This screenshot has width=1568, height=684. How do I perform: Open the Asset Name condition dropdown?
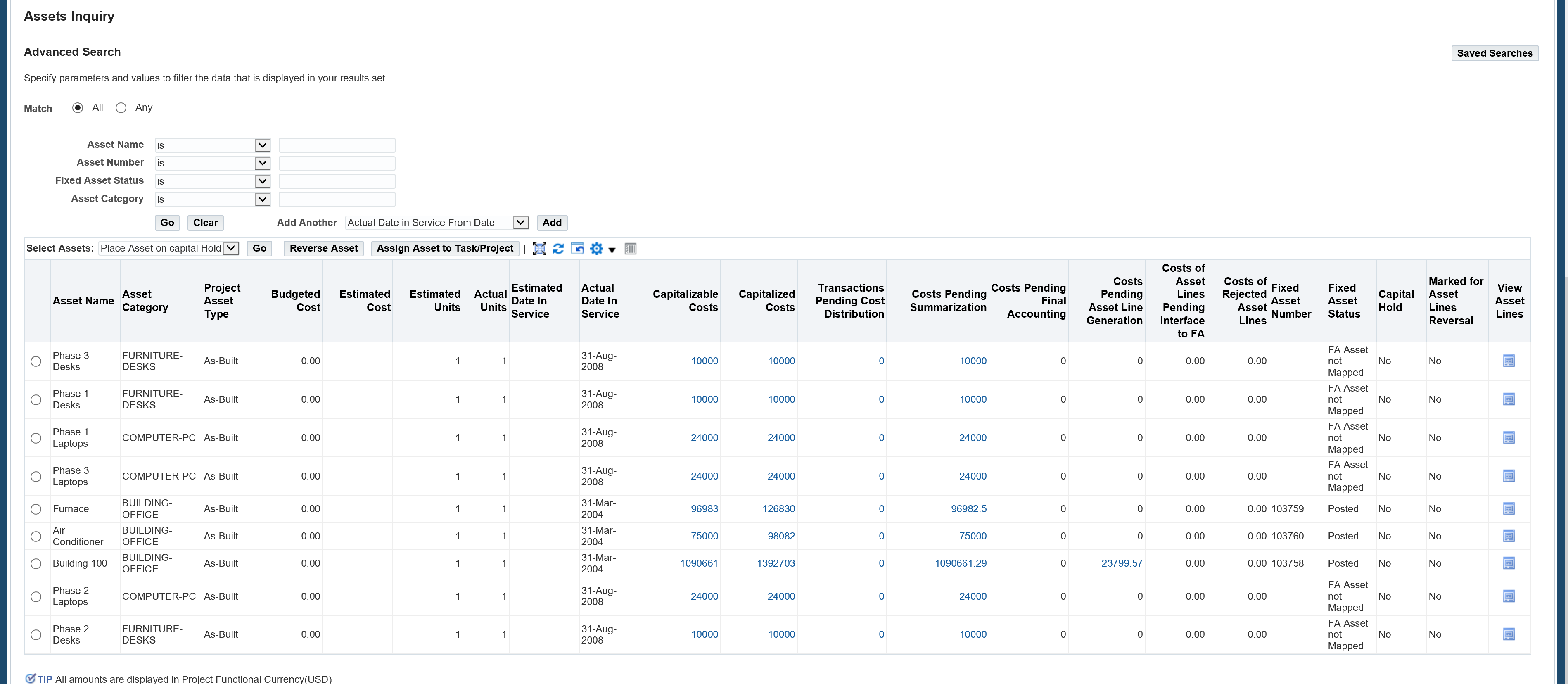click(x=212, y=145)
